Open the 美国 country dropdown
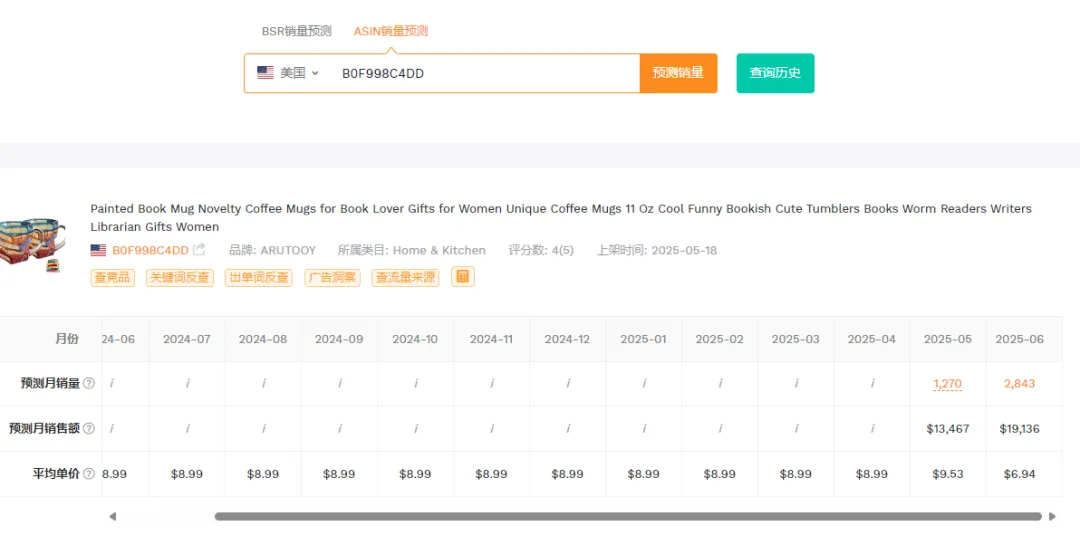The width and height of the screenshot is (1080, 545). [299, 73]
